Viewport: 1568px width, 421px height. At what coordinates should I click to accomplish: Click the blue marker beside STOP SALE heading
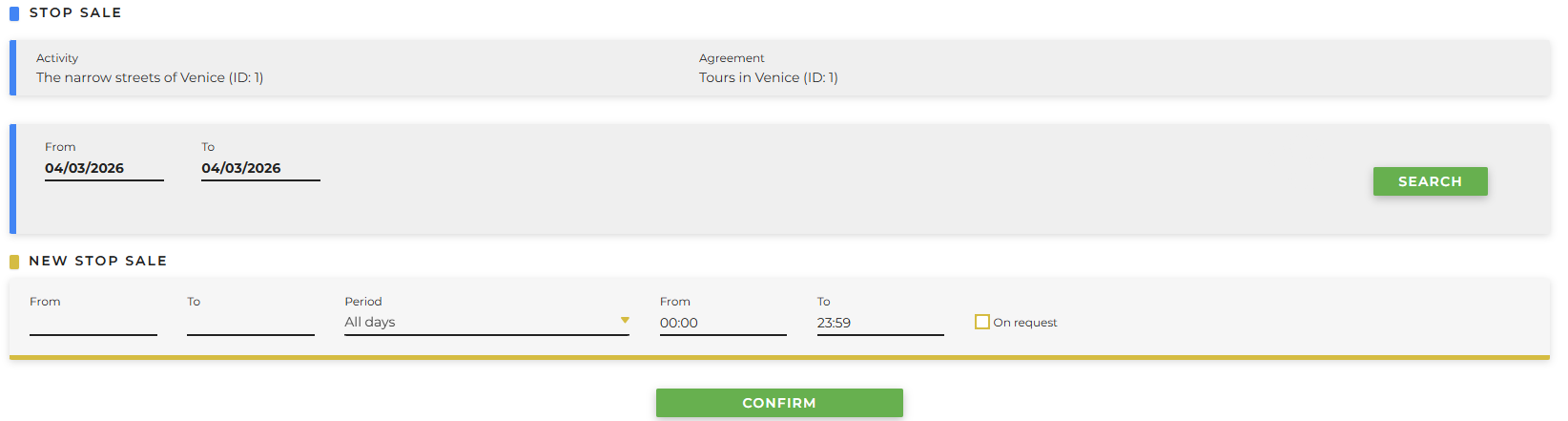pos(14,13)
